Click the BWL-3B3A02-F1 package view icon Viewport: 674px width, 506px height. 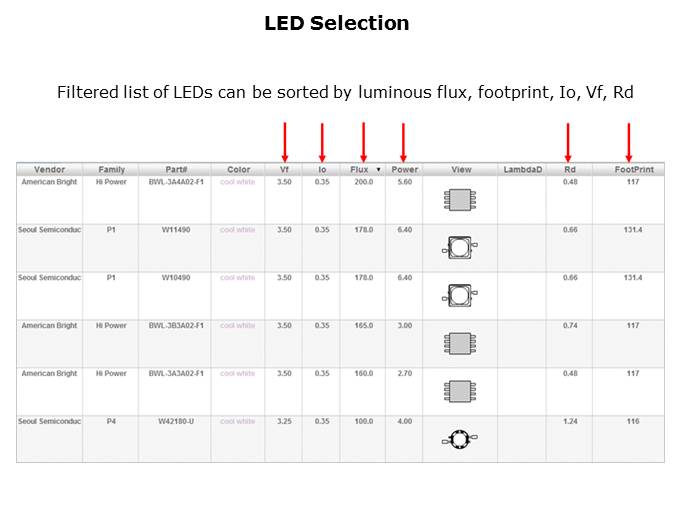tap(460, 342)
